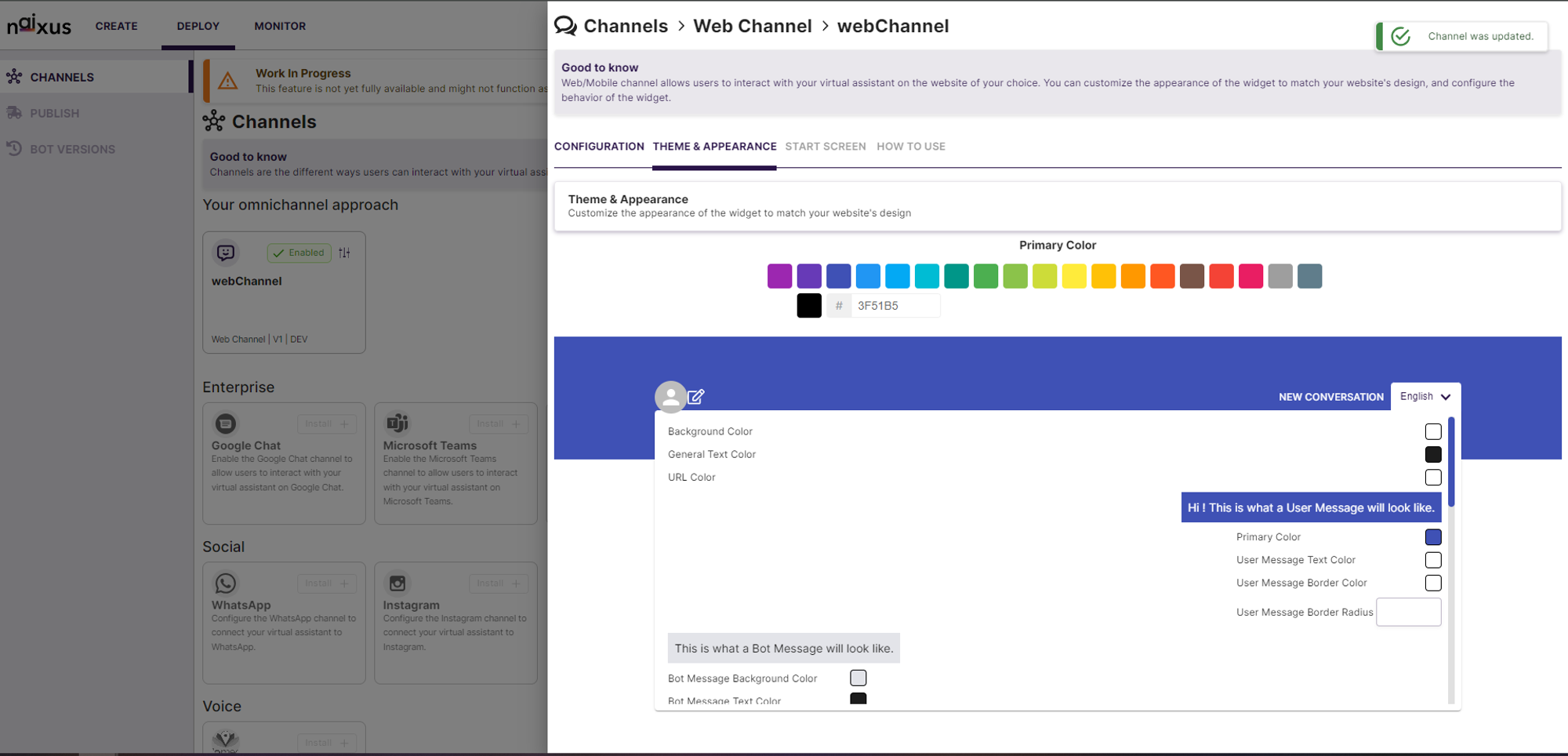Image resolution: width=1568 pixels, height=756 pixels.
Task: Select the THEME & APPEARANCE tab
Action: [x=714, y=147]
